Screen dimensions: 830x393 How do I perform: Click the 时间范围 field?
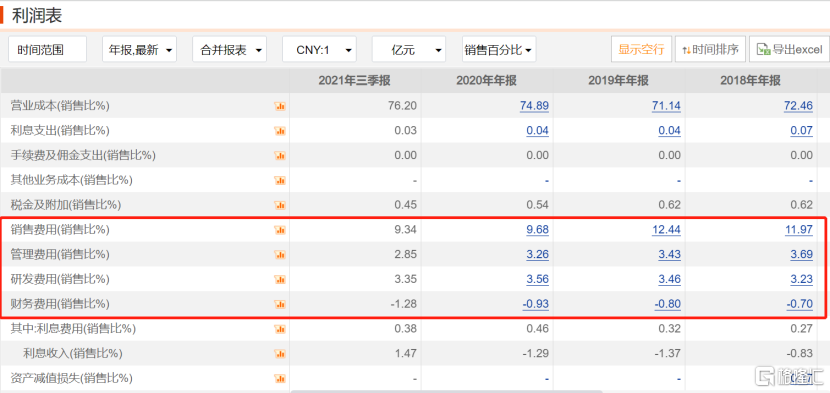pos(47,50)
